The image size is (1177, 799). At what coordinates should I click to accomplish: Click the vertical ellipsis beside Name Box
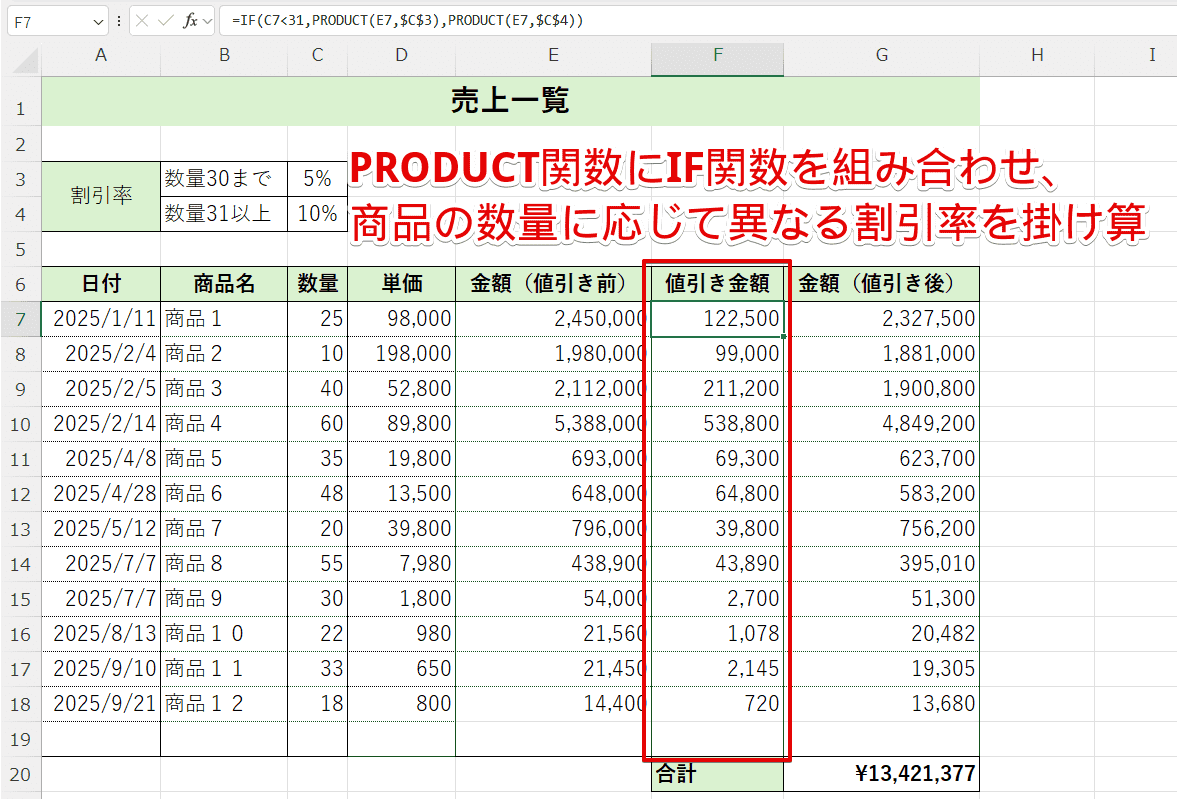[119, 20]
